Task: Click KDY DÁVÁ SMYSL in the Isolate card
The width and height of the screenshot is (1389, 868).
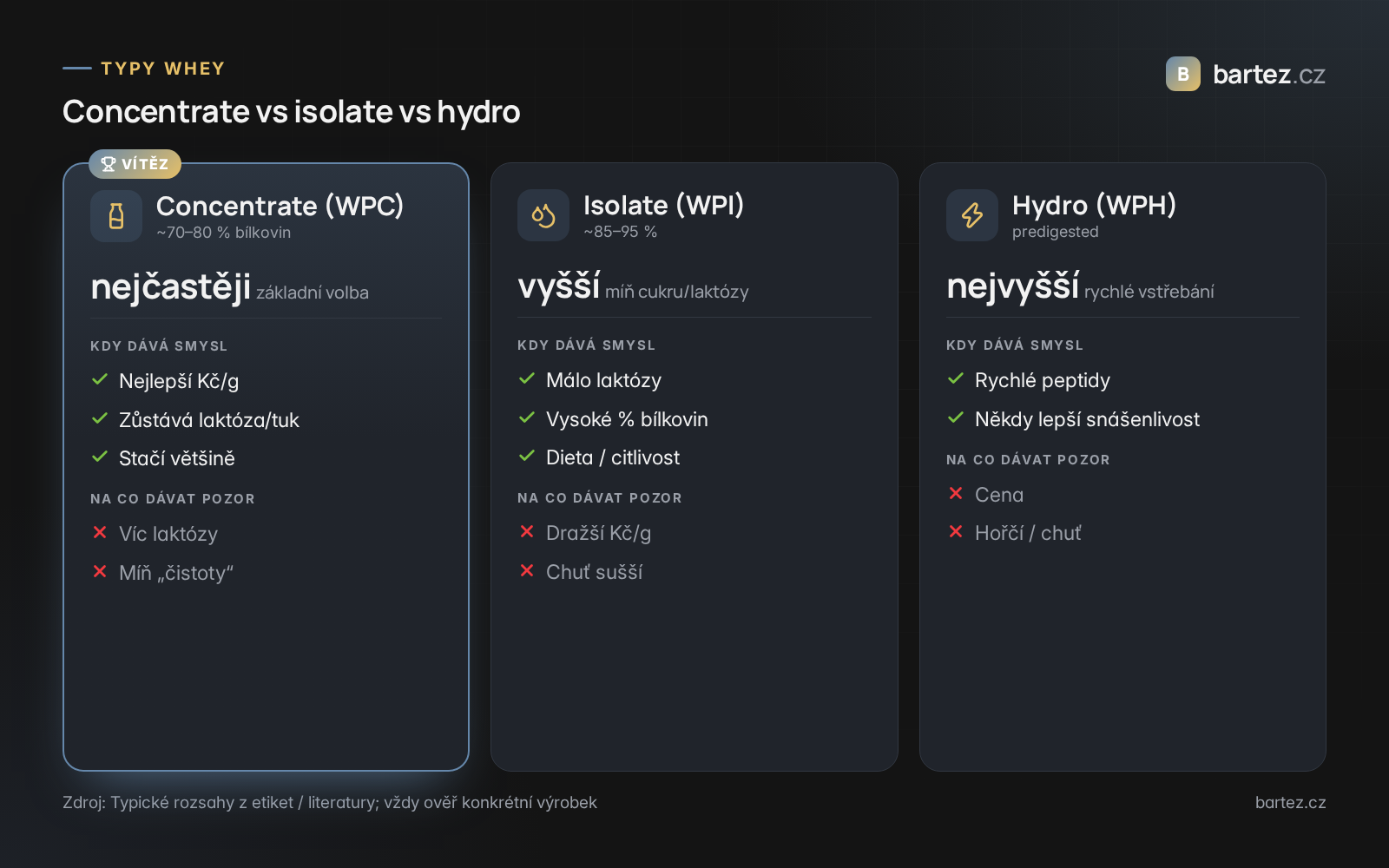Action: tap(586, 345)
